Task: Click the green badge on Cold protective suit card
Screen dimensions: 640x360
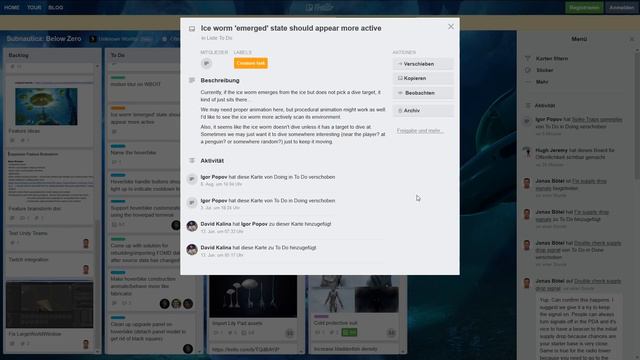Action: pyautogui.click(x=349, y=333)
